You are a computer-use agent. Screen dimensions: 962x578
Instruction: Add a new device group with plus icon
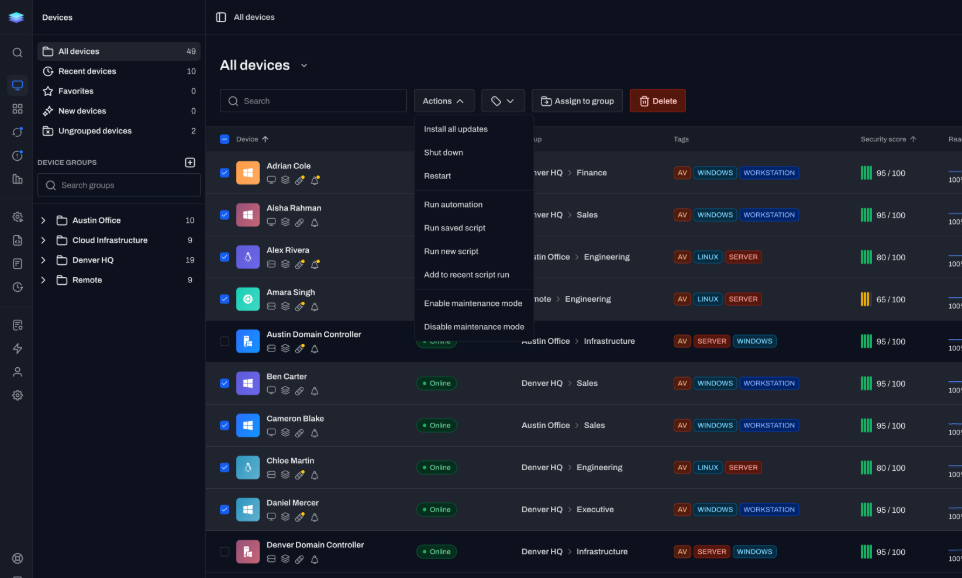coord(190,163)
